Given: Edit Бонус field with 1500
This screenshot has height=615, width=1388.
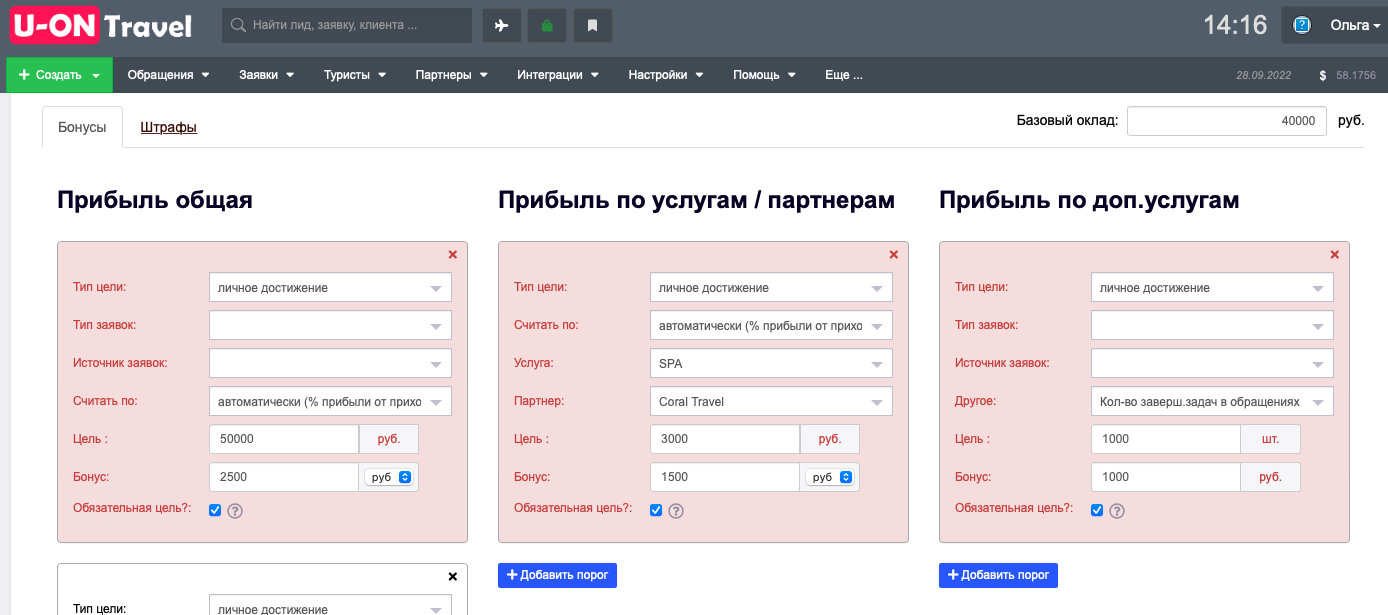Looking at the screenshot, I should [725, 477].
